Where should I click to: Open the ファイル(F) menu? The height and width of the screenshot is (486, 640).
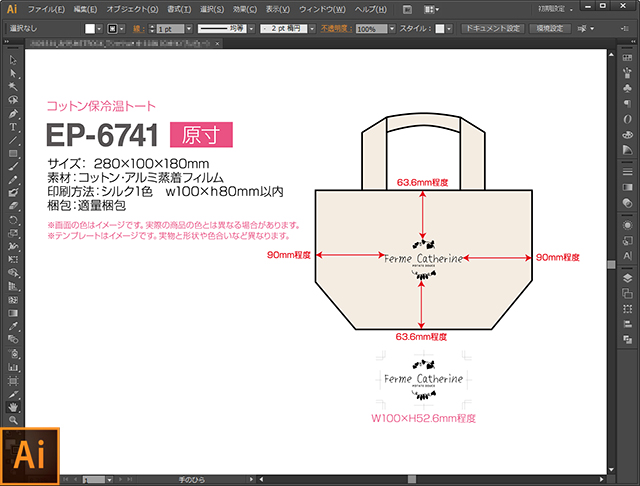pyautogui.click(x=48, y=9)
